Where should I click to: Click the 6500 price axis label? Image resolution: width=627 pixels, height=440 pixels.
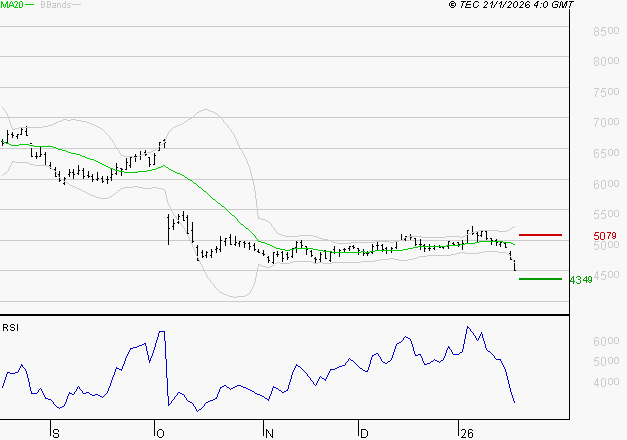click(607, 154)
